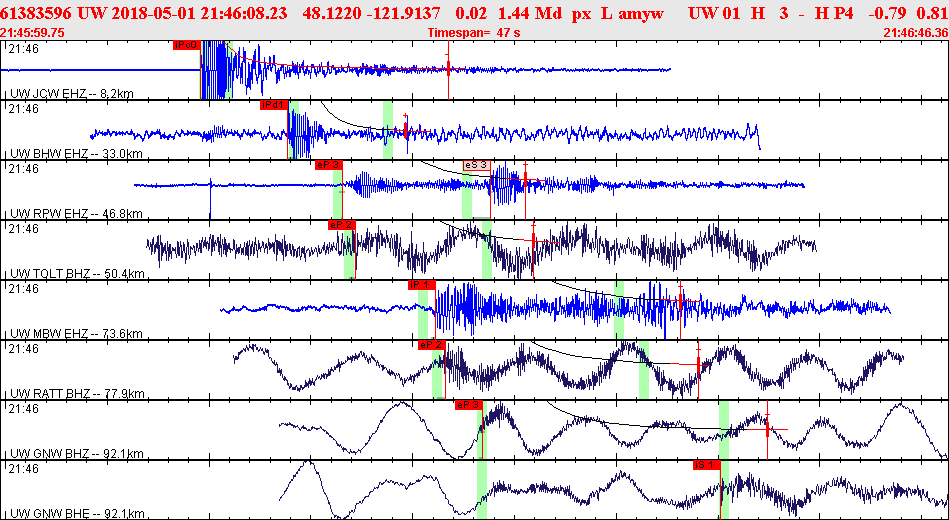
Task: Click the red coda end marker on MBW trace
Action: tap(680, 300)
